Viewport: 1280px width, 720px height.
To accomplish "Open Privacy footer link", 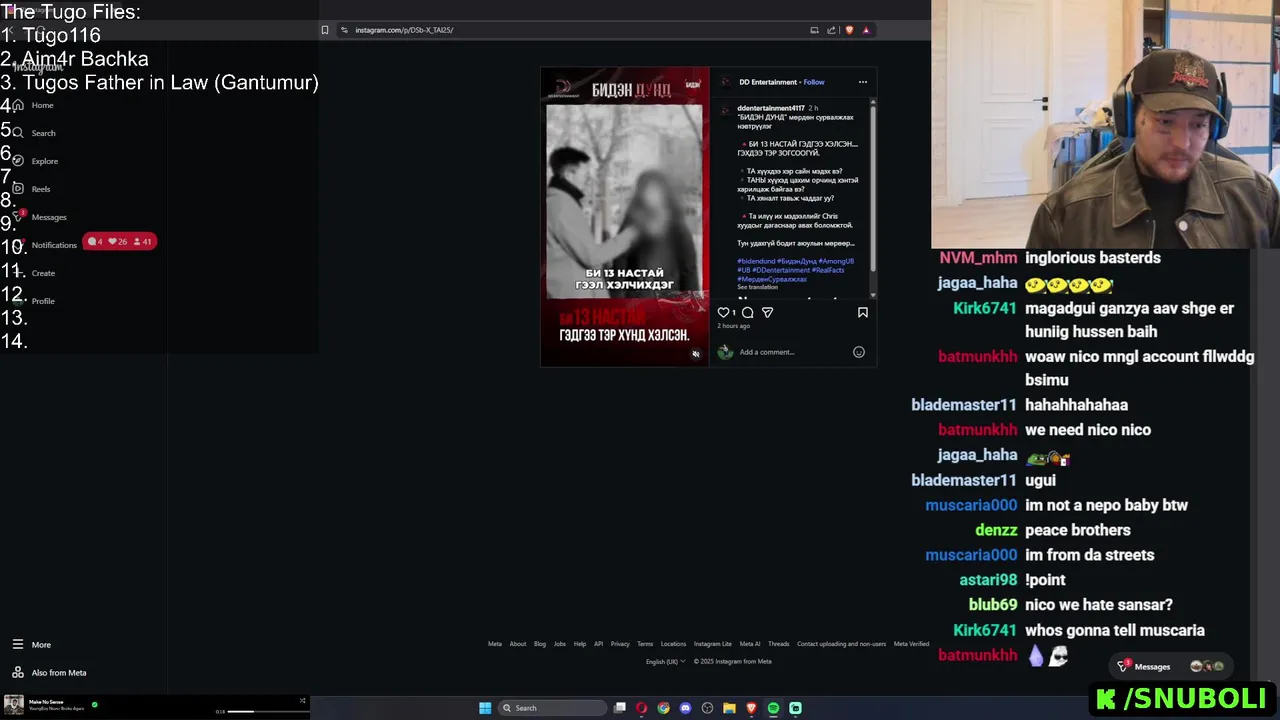I will click(620, 644).
